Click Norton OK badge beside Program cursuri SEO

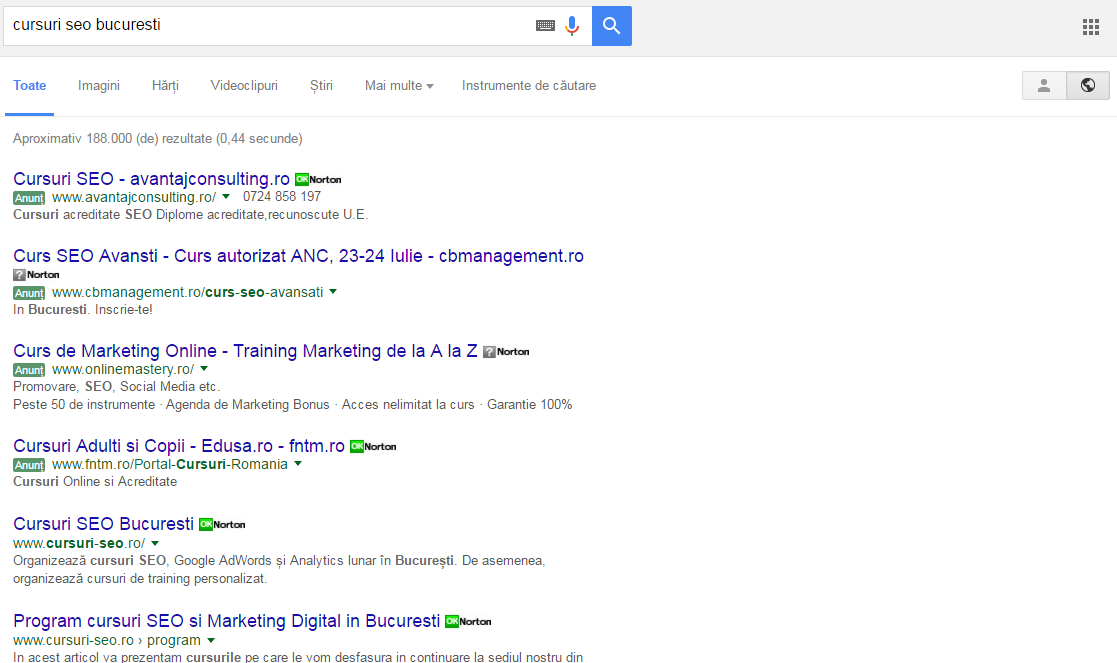[468, 622]
